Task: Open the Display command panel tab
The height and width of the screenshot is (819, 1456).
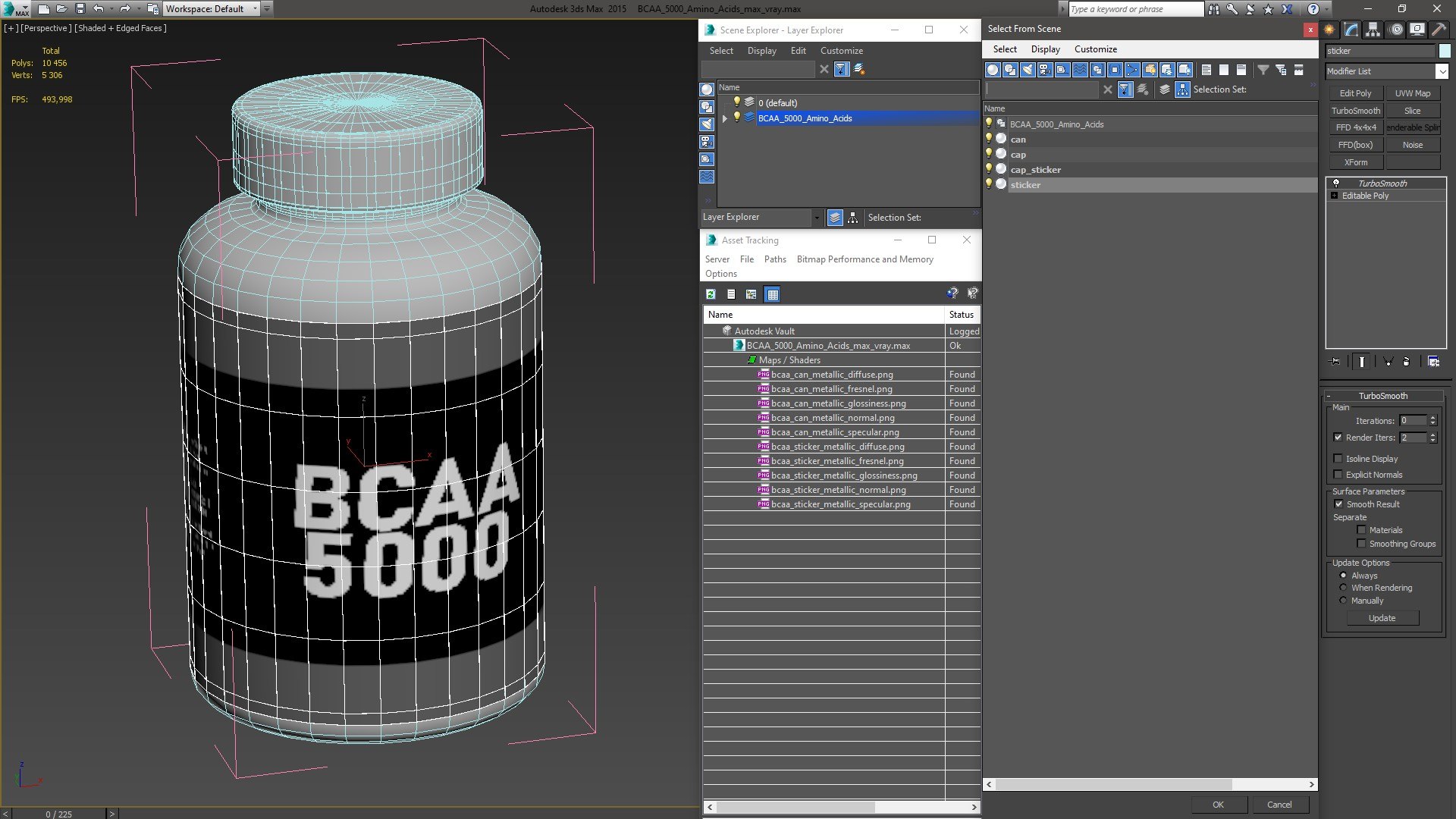Action: [x=1417, y=30]
